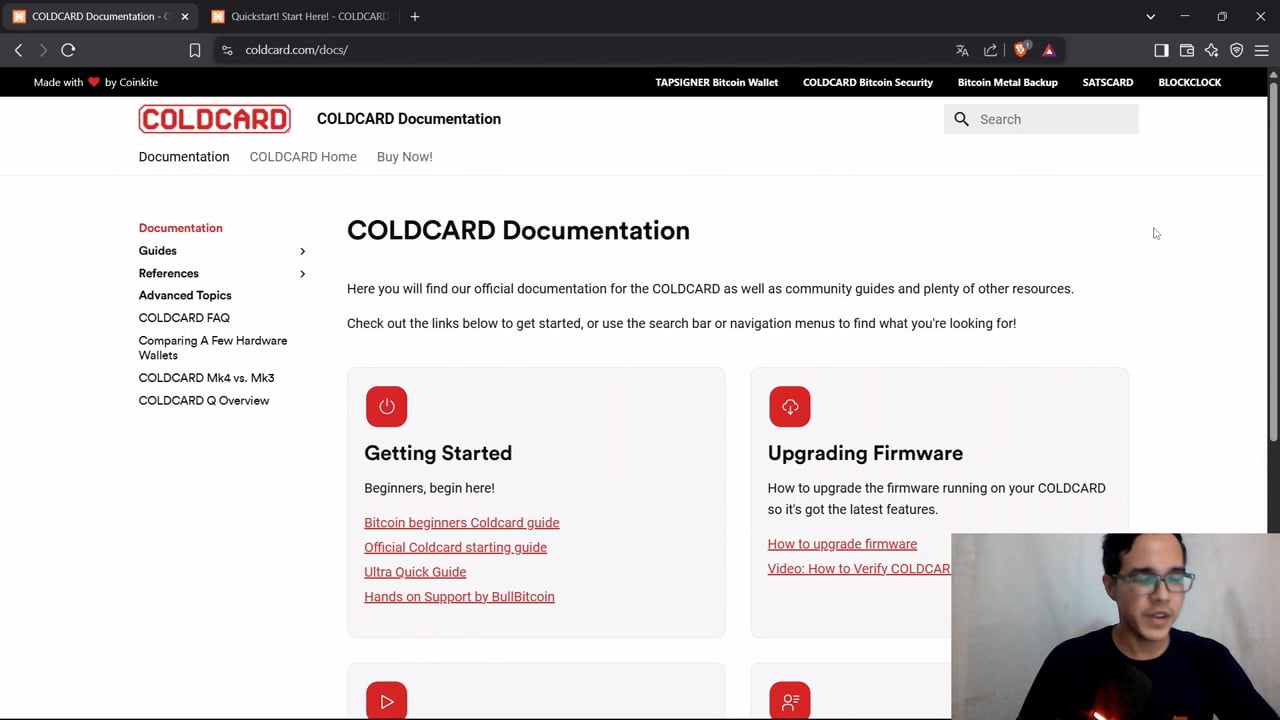Open Hands on Support by BullBitcoin
The width and height of the screenshot is (1280, 720).
(459, 597)
